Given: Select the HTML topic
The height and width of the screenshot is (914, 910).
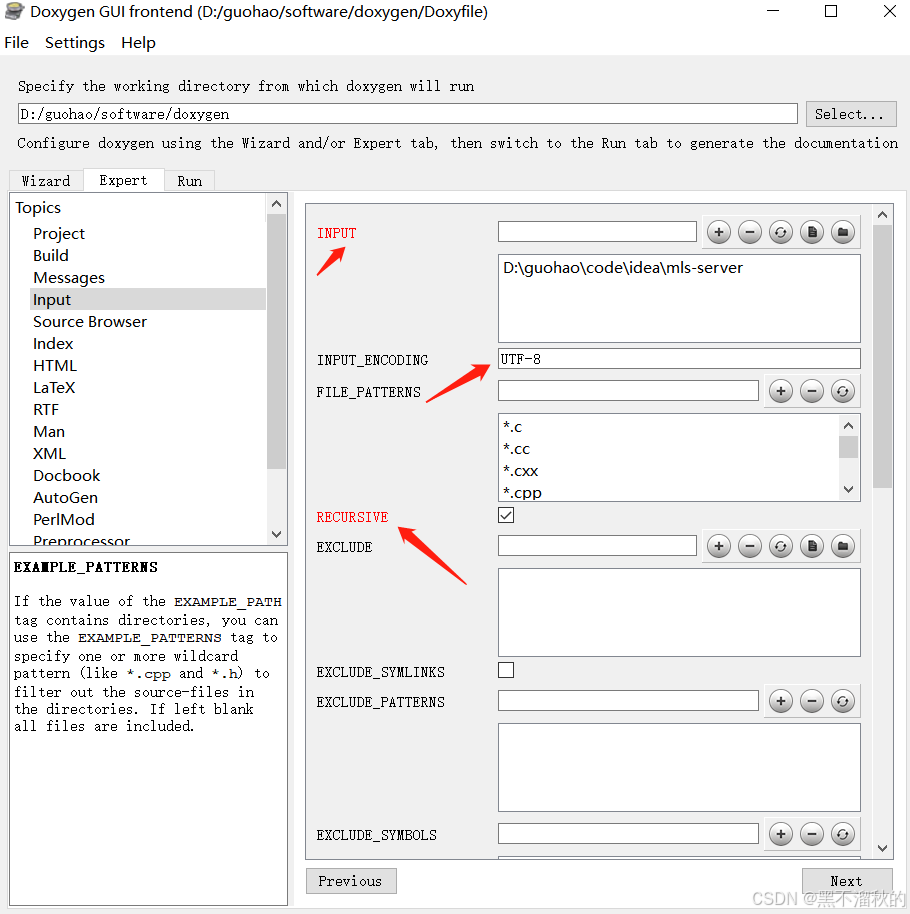Looking at the screenshot, I should [x=55, y=365].
